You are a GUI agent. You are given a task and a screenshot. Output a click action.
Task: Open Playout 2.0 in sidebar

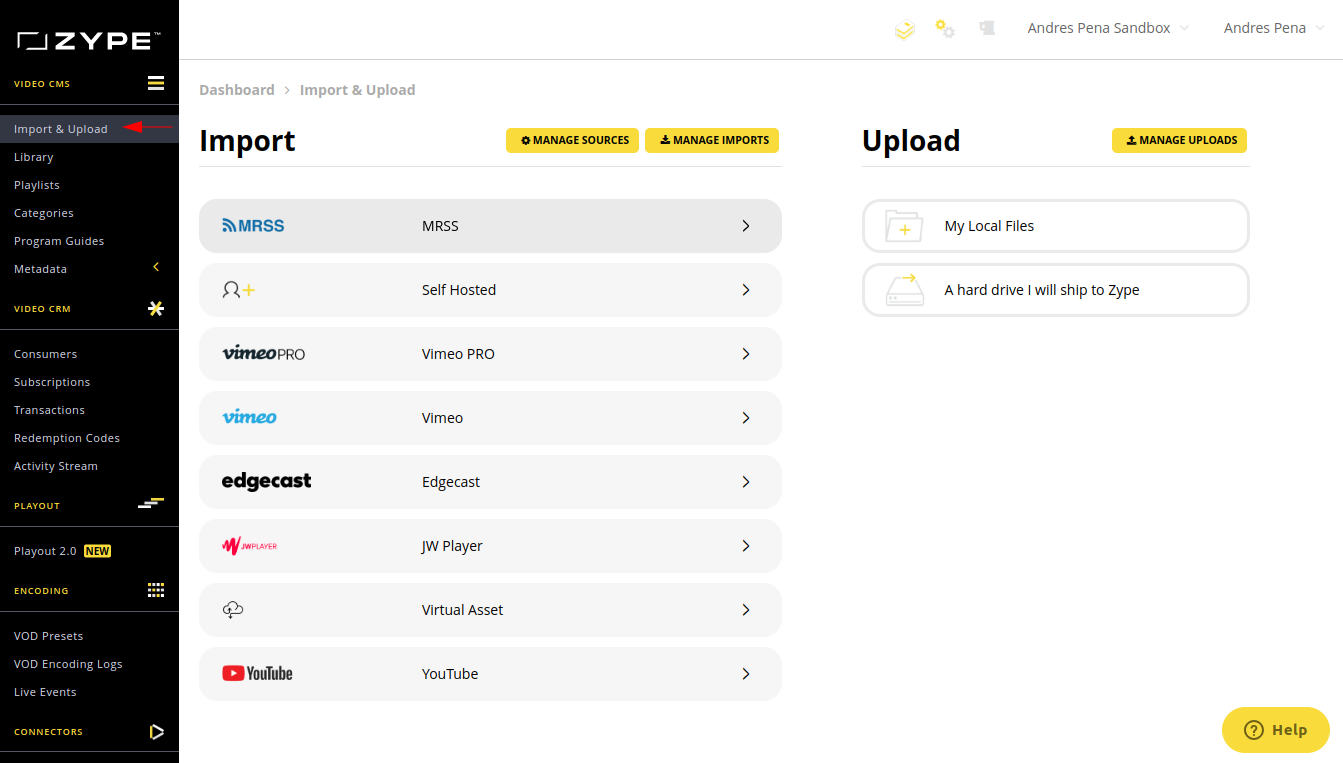62,551
